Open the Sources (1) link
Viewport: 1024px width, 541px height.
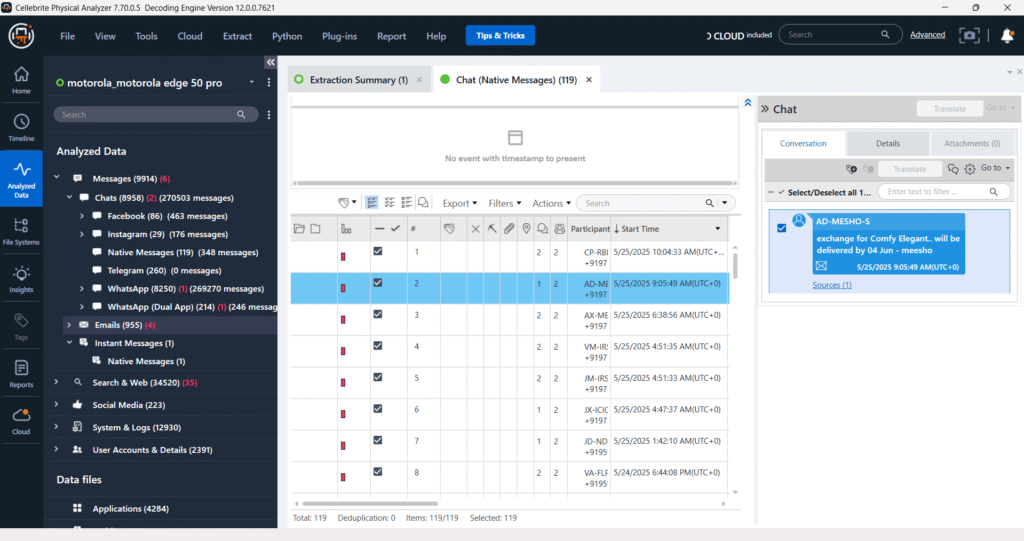tap(831, 285)
